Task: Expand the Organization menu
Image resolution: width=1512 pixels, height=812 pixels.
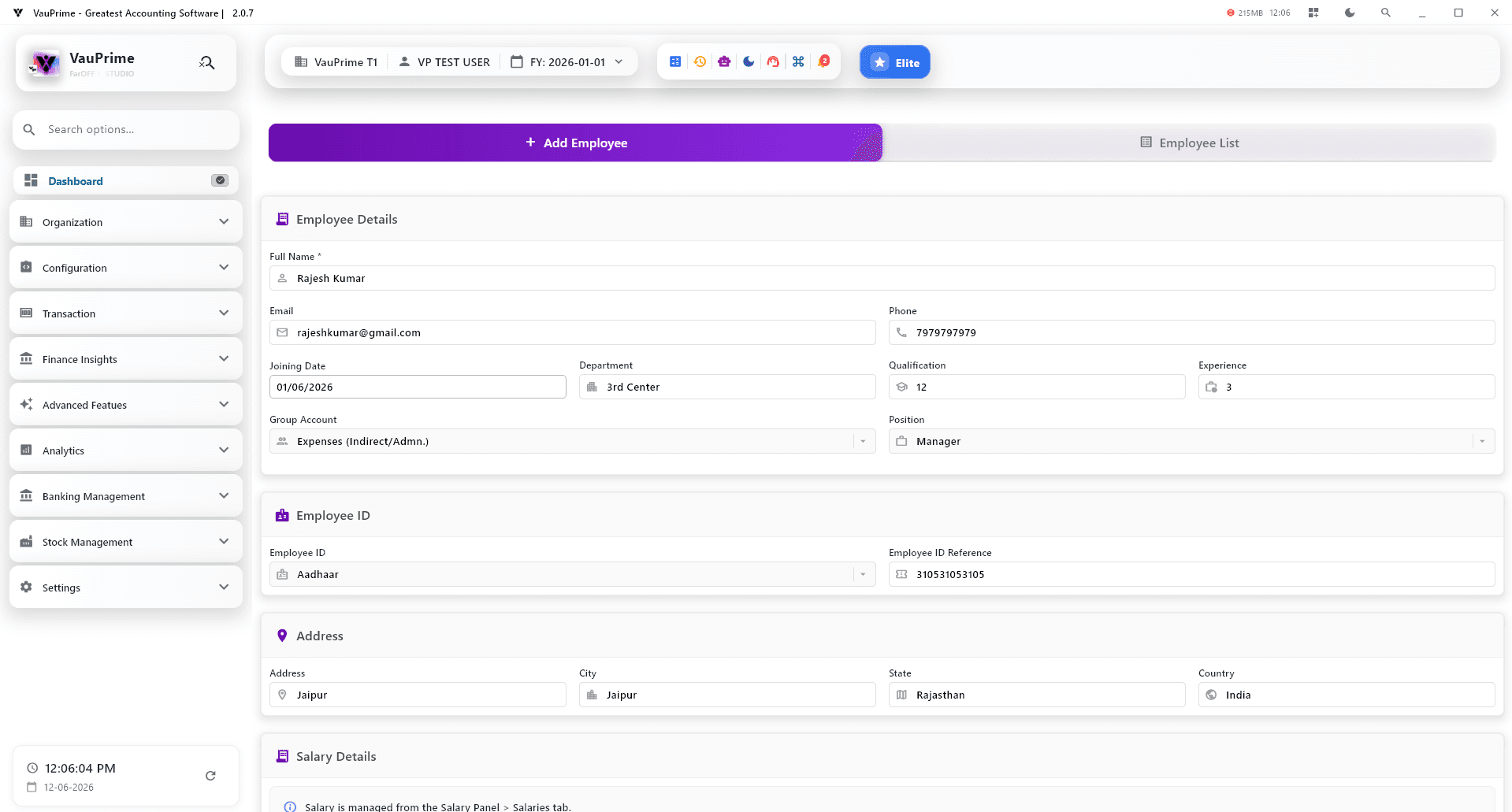Action: 126,222
